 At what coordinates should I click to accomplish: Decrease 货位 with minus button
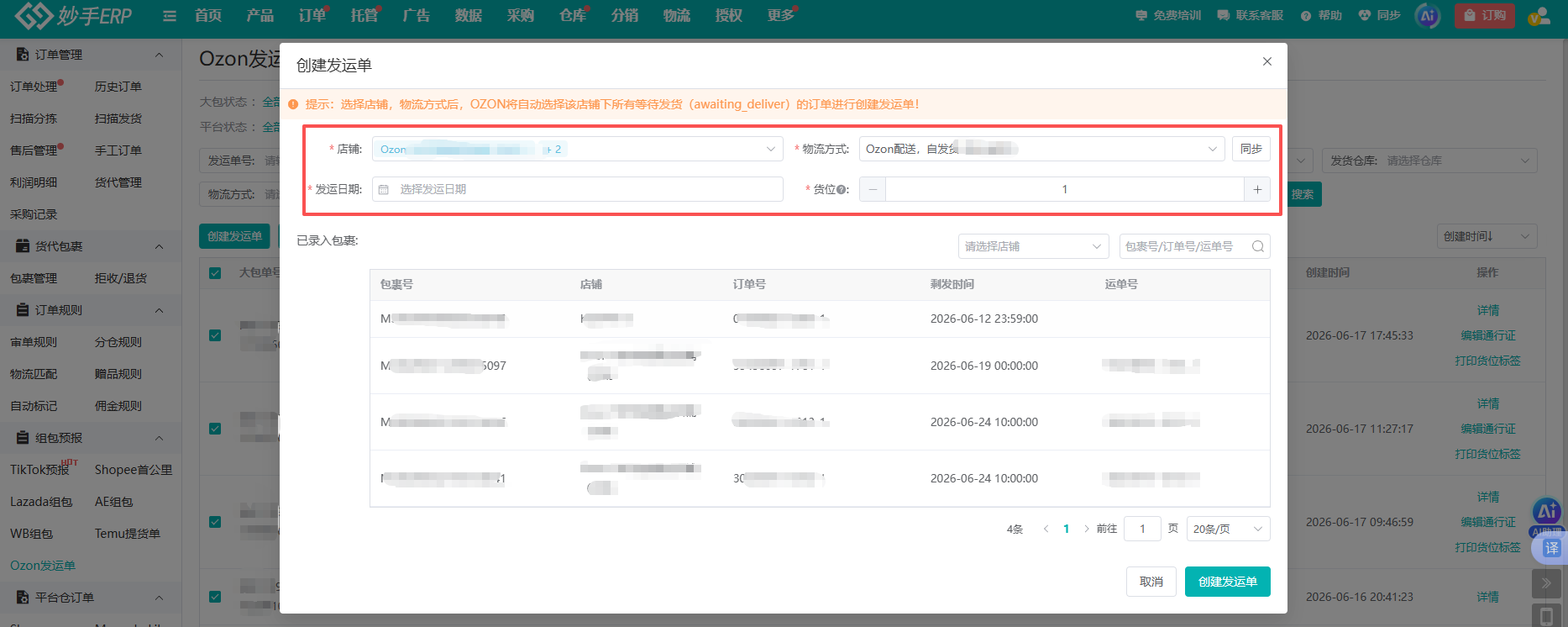873,189
